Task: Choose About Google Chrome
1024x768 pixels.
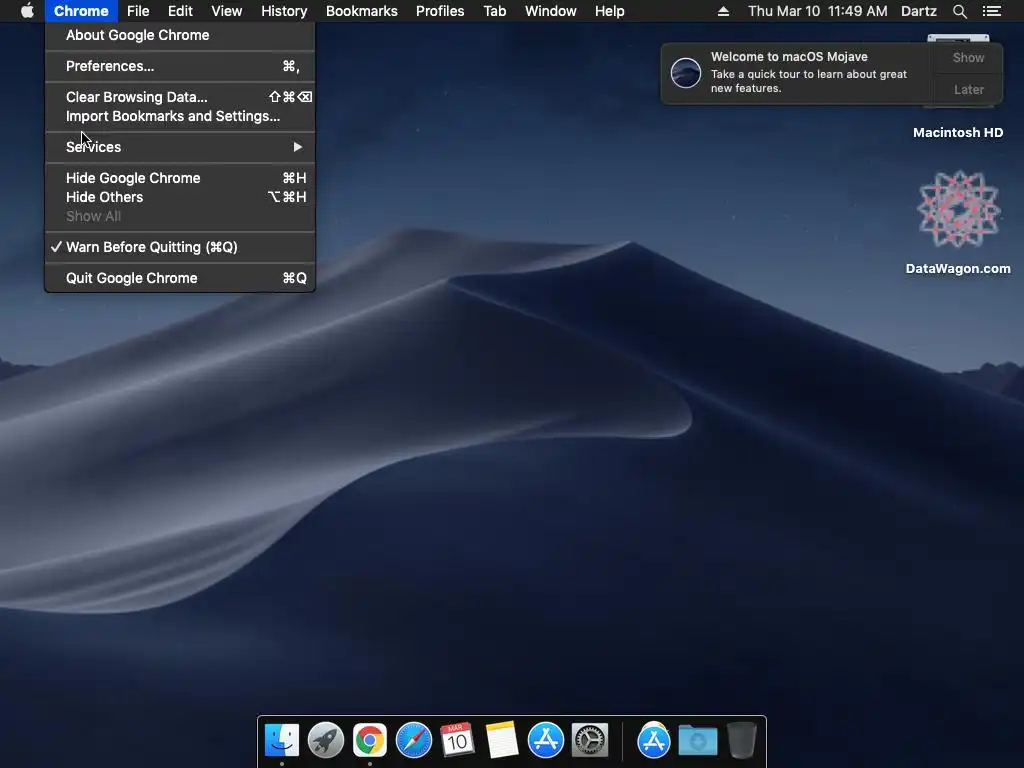Action: tap(180, 35)
